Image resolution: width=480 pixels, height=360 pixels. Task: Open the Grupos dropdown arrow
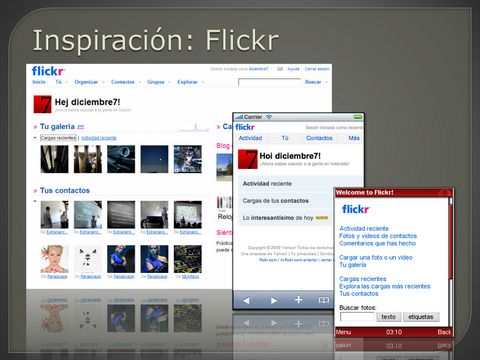click(x=169, y=82)
